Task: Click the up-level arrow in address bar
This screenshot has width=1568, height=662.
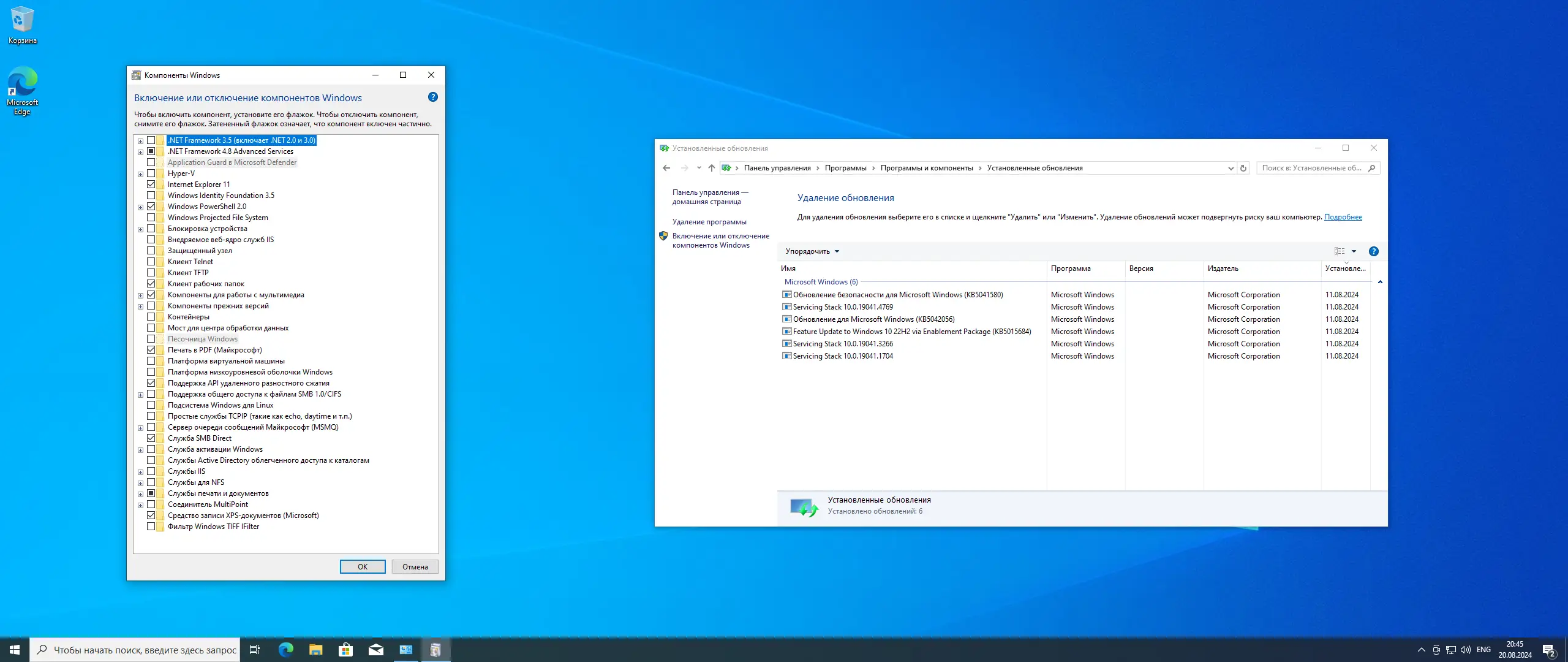Action: pos(711,168)
